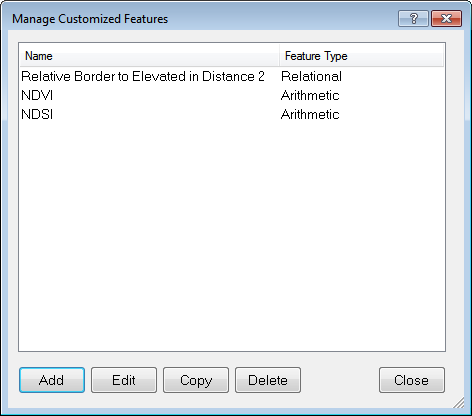The image size is (472, 416).
Task: Close the dialog using the red X
Action: (x=446, y=18)
